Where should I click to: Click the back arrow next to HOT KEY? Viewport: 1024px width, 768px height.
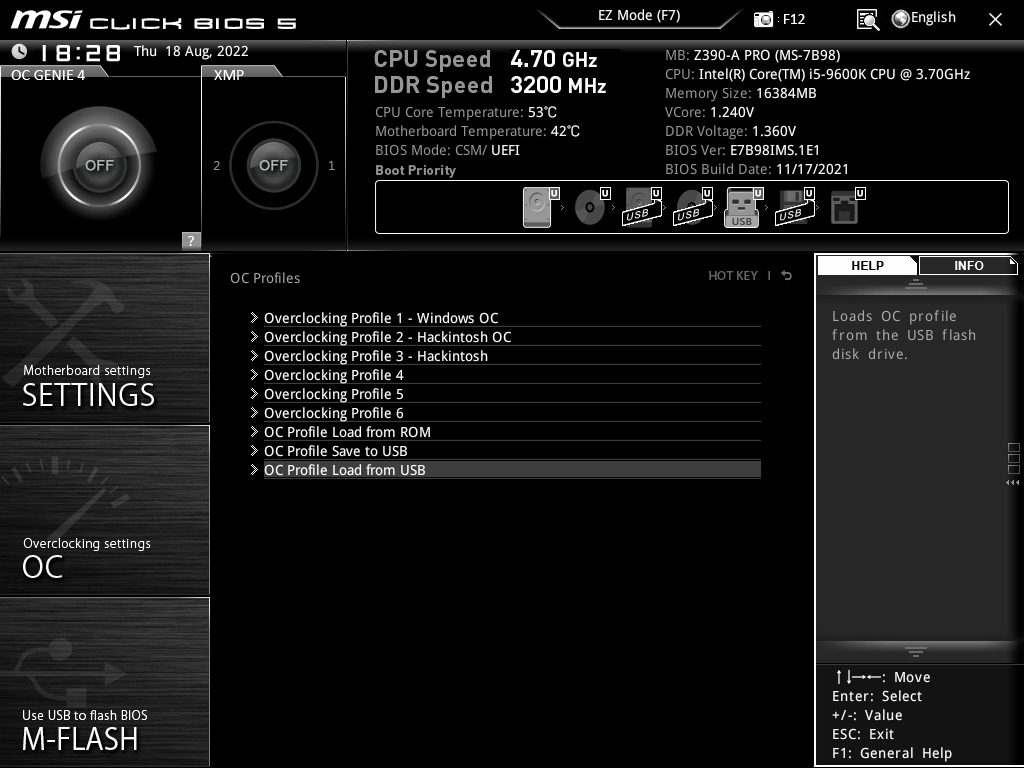(787, 276)
